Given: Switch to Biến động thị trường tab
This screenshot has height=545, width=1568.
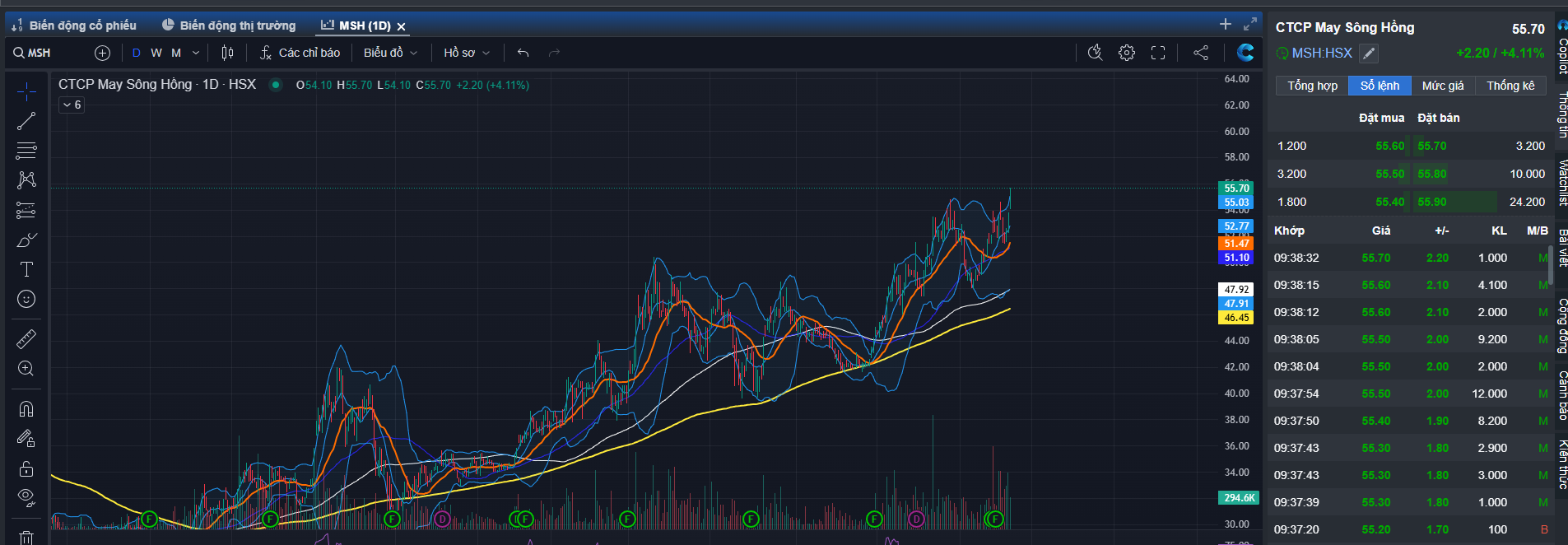Looking at the screenshot, I should click(229, 26).
